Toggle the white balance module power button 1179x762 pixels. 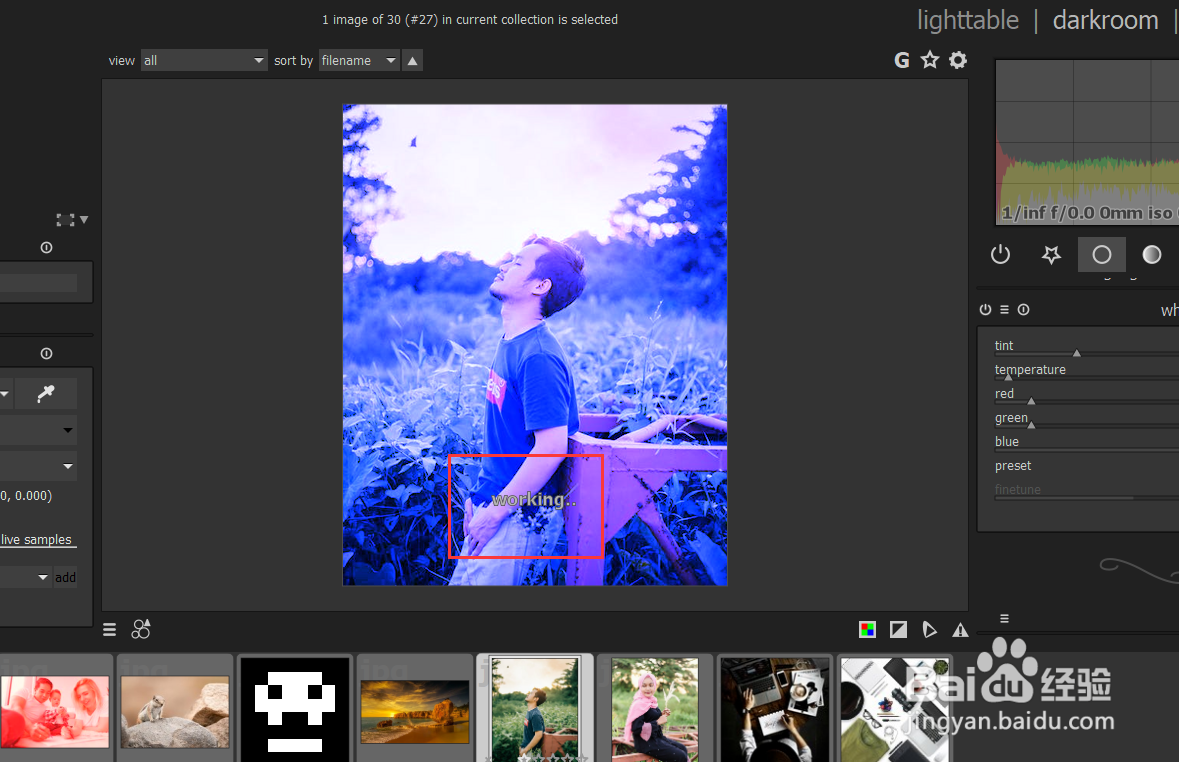(985, 309)
